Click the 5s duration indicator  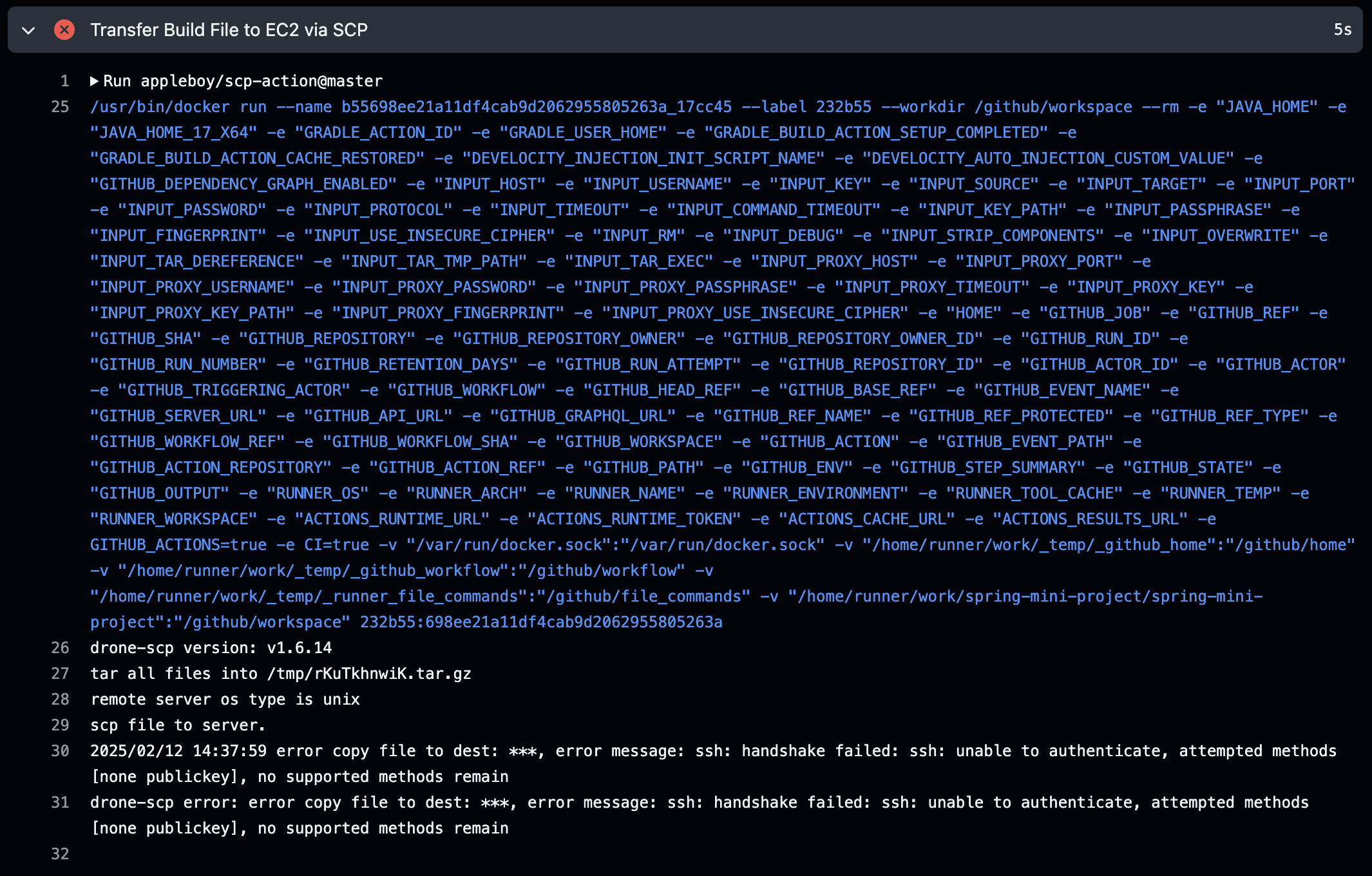click(1342, 30)
